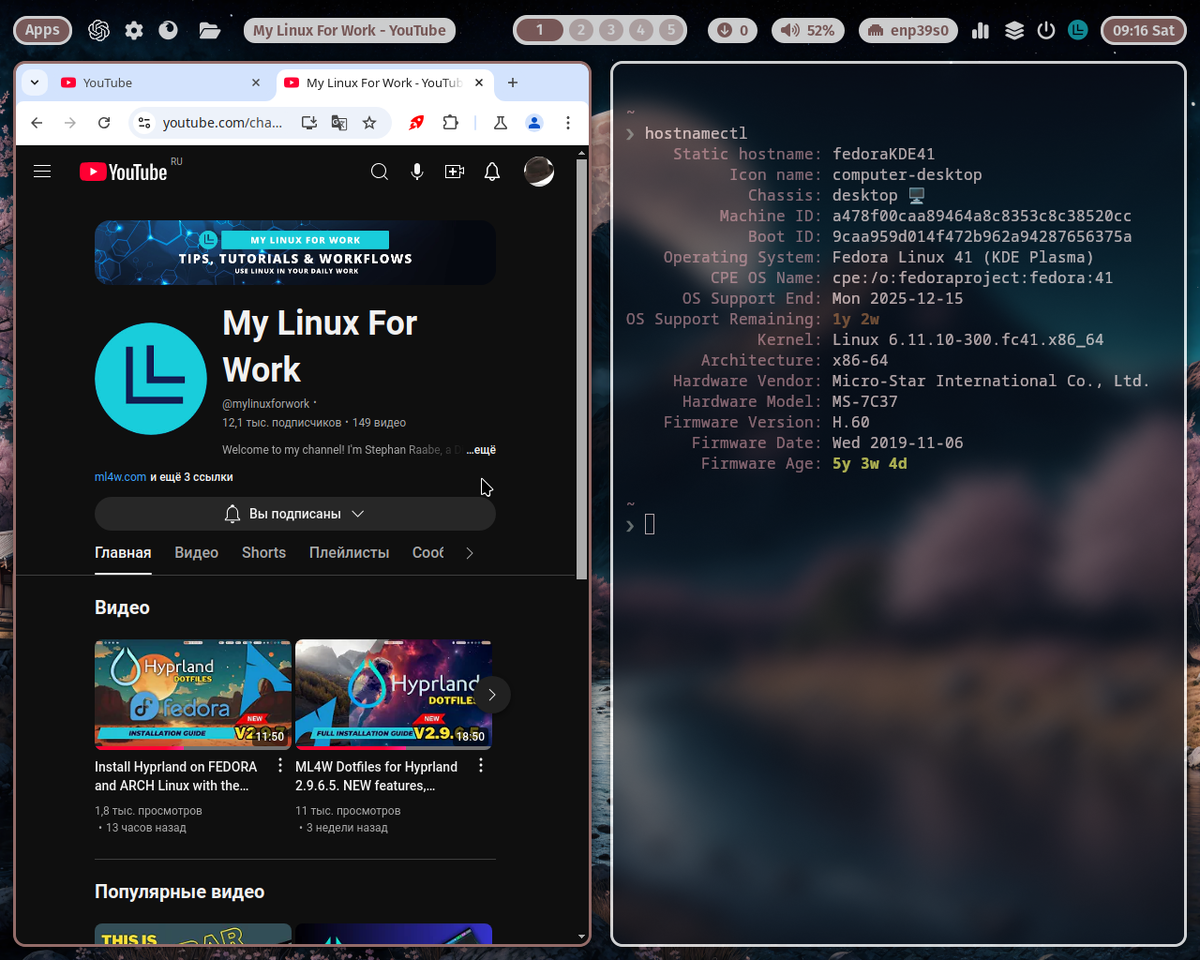Open Chrome Labs flask icon

point(500,123)
